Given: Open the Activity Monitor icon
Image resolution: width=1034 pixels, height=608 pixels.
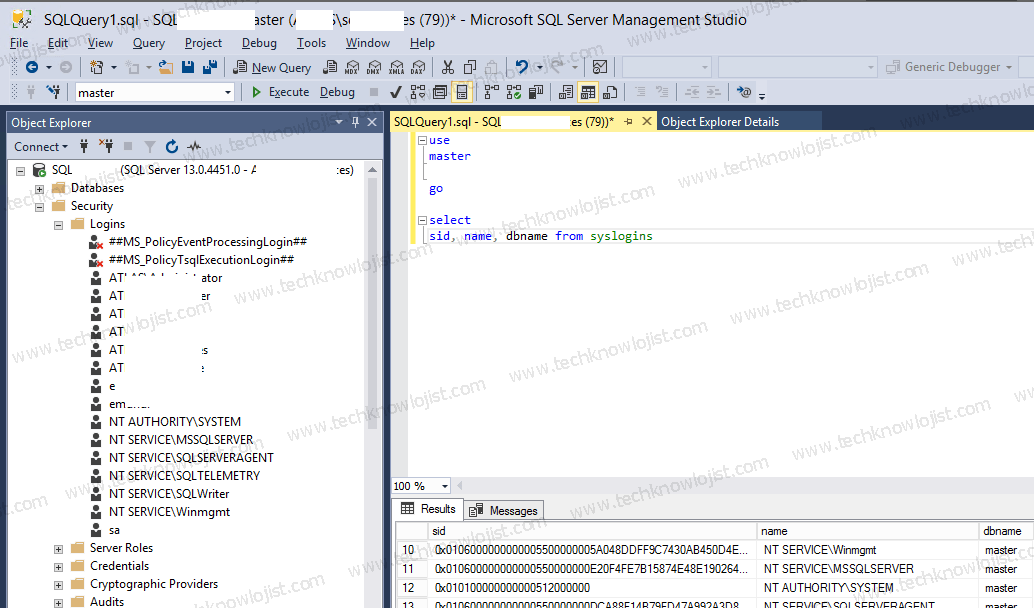Looking at the screenshot, I should (599, 67).
